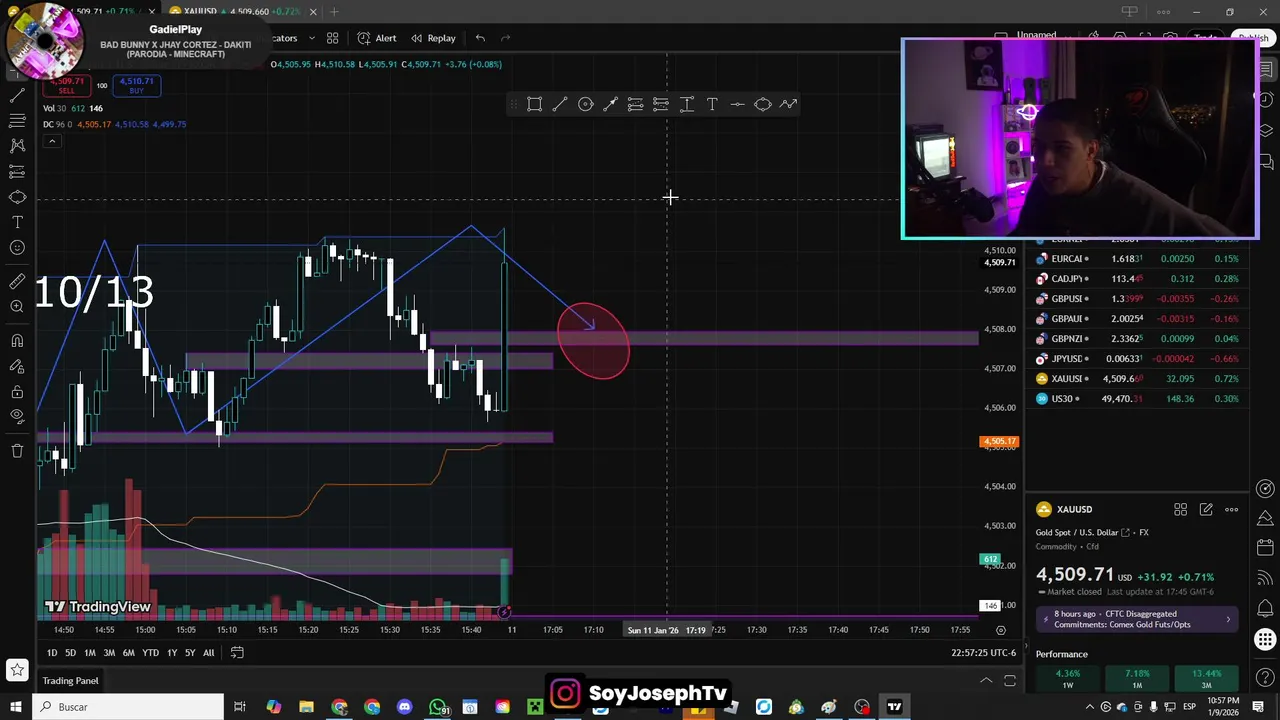The height and width of the screenshot is (720, 1280).
Task: Expand the Indicators favorites dropdown arrow
Action: coord(311,38)
